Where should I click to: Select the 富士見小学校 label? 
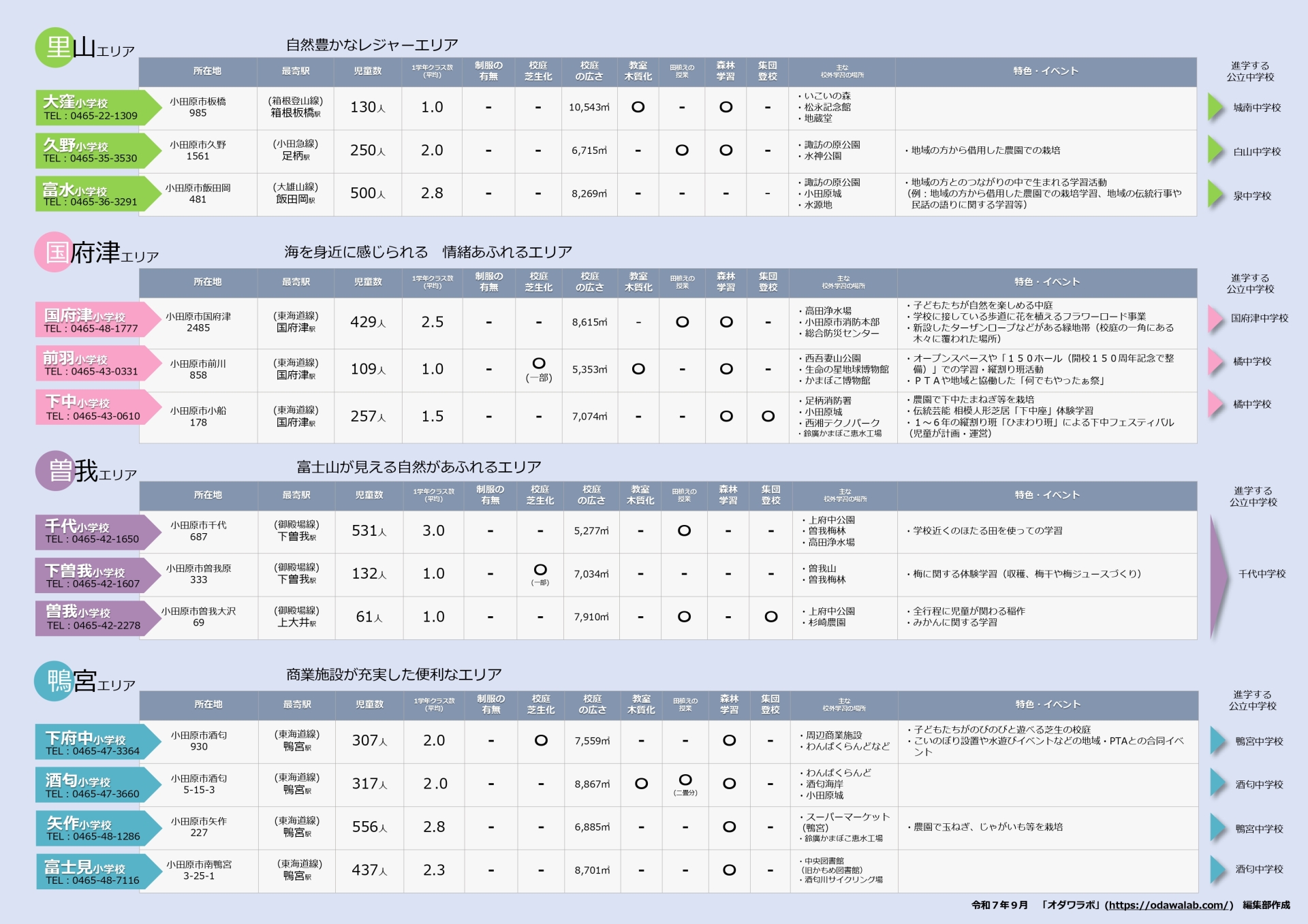click(98, 872)
